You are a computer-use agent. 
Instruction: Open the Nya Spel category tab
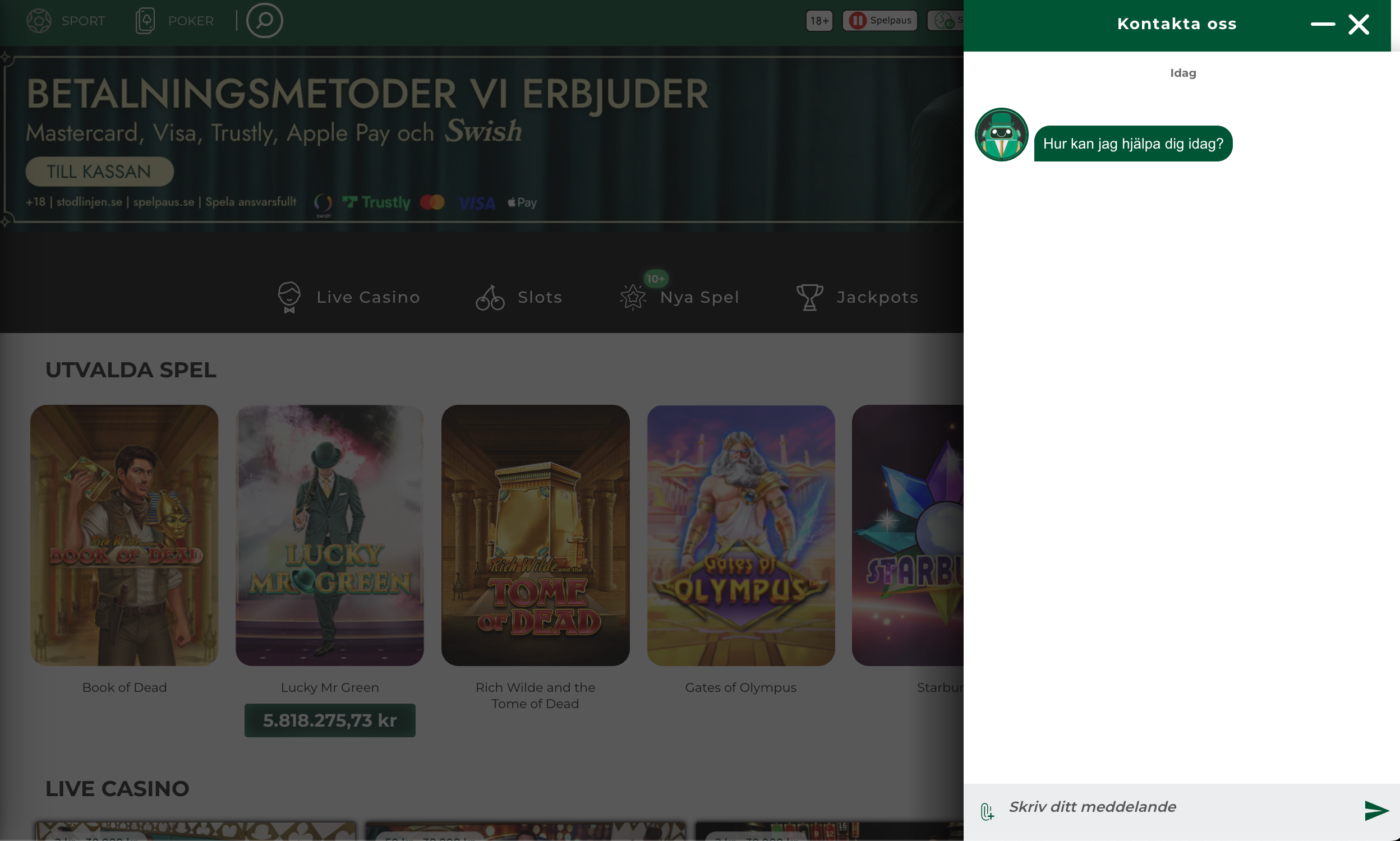click(x=679, y=297)
